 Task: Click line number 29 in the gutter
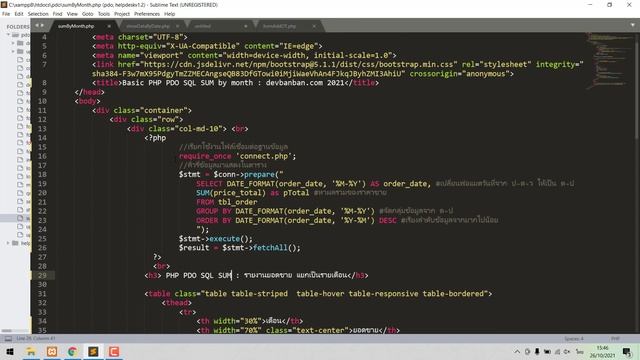tap(42, 275)
